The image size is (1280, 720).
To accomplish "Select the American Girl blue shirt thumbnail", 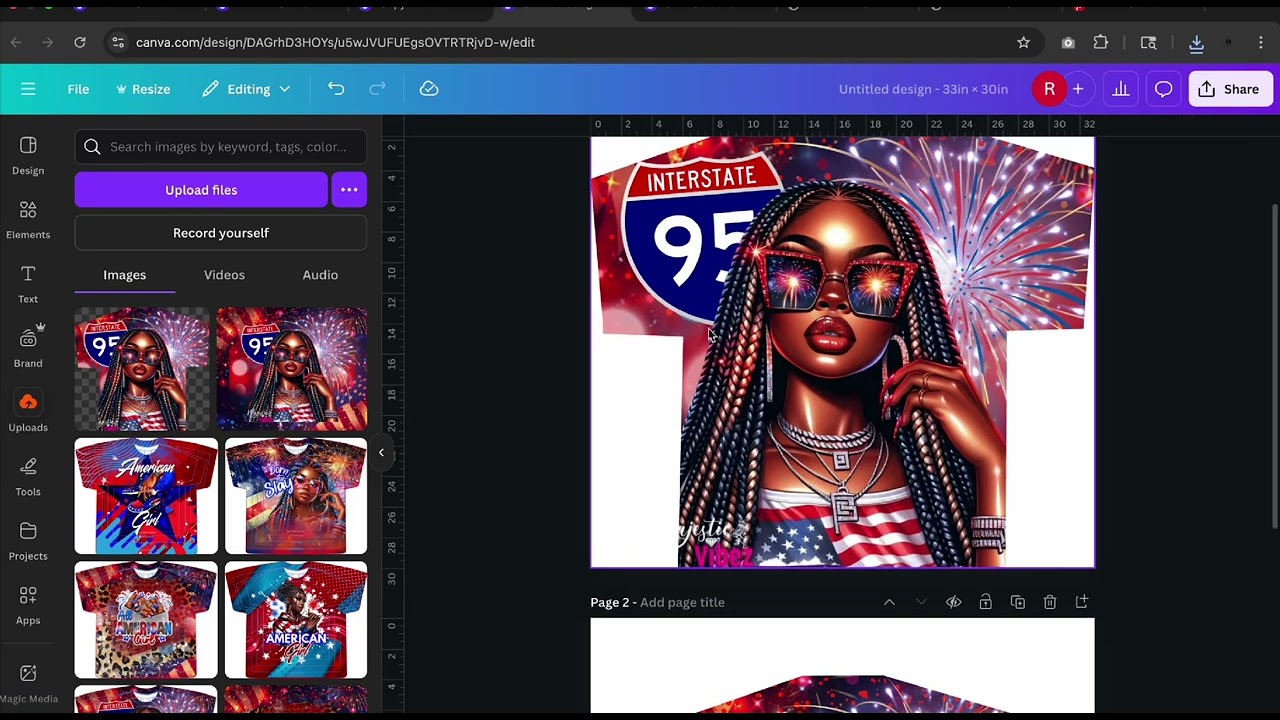I will tap(146, 496).
